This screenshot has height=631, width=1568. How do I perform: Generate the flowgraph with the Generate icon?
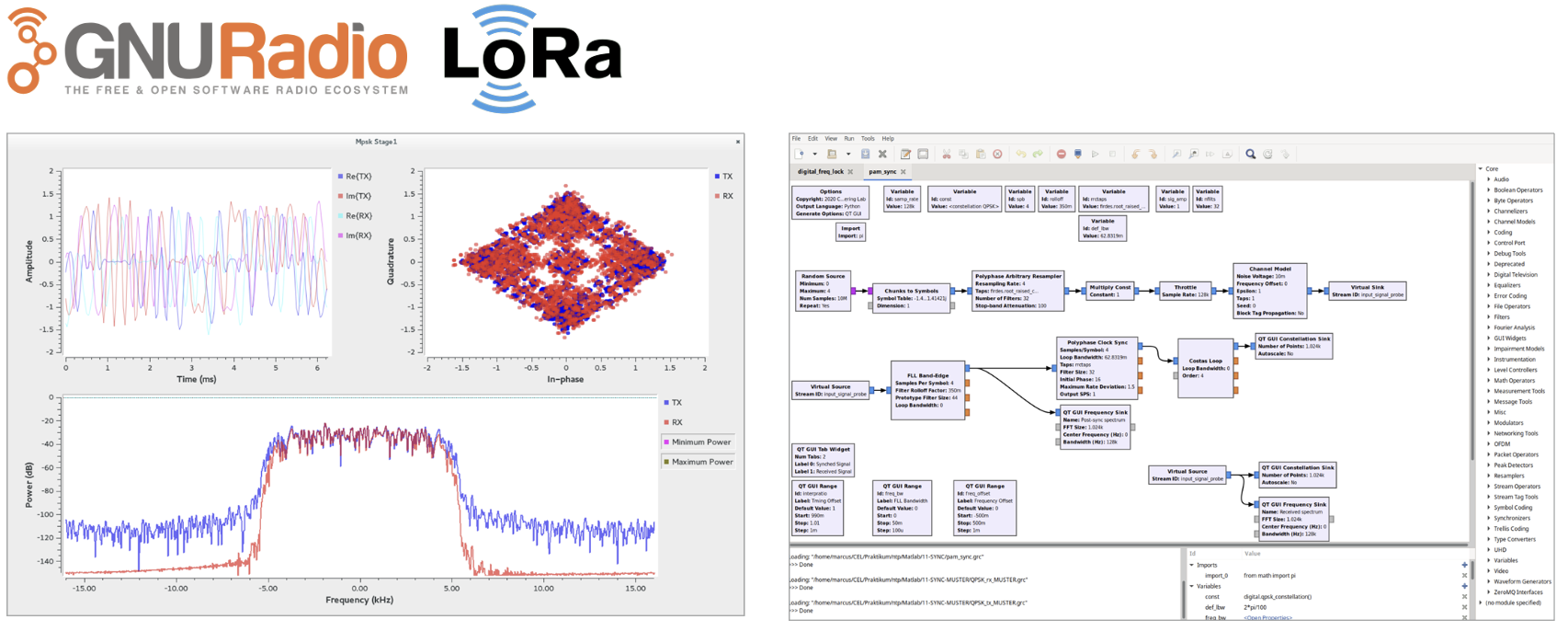pos(1078,155)
